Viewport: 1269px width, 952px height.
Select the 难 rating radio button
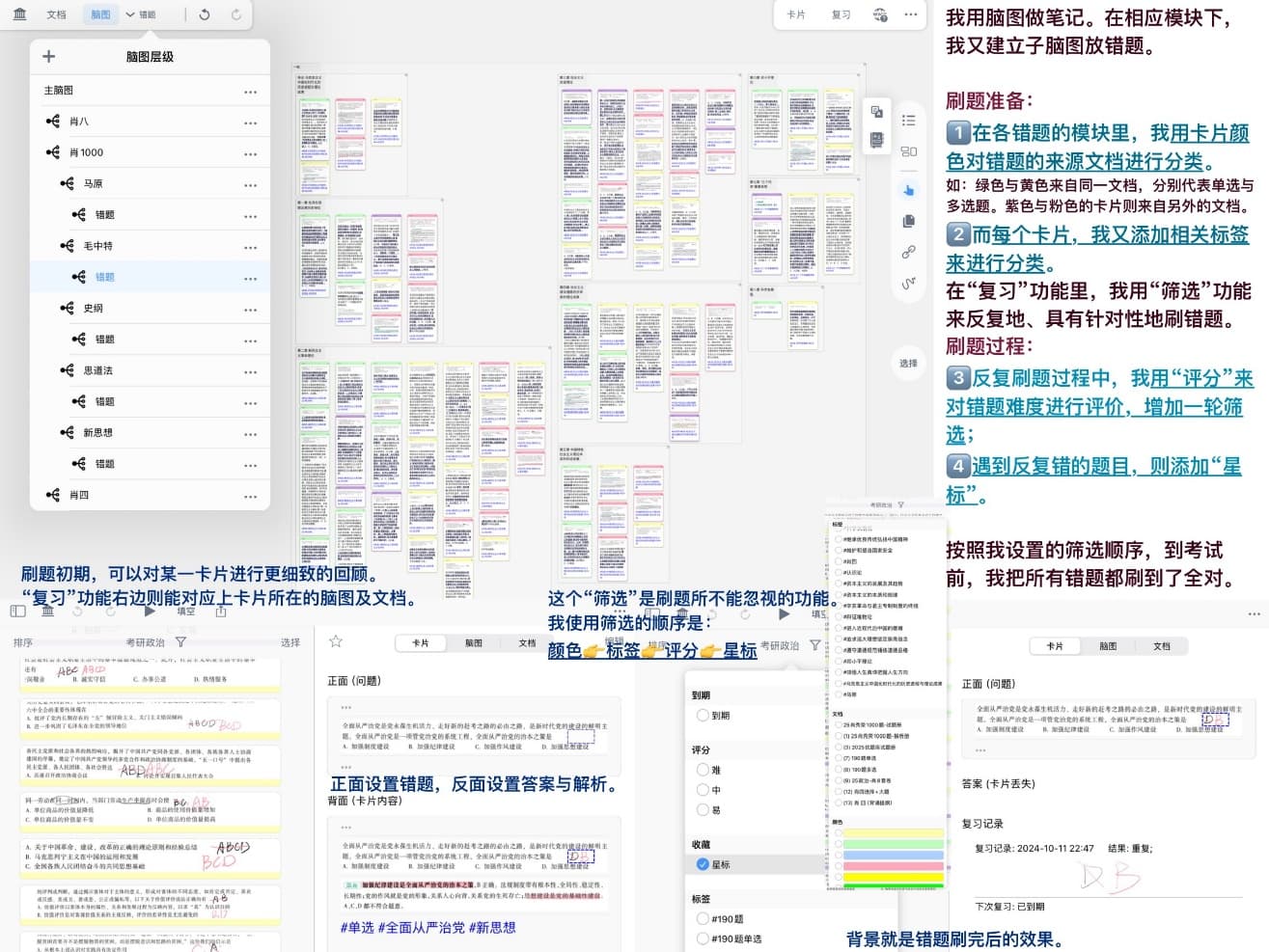pyautogui.click(x=703, y=770)
